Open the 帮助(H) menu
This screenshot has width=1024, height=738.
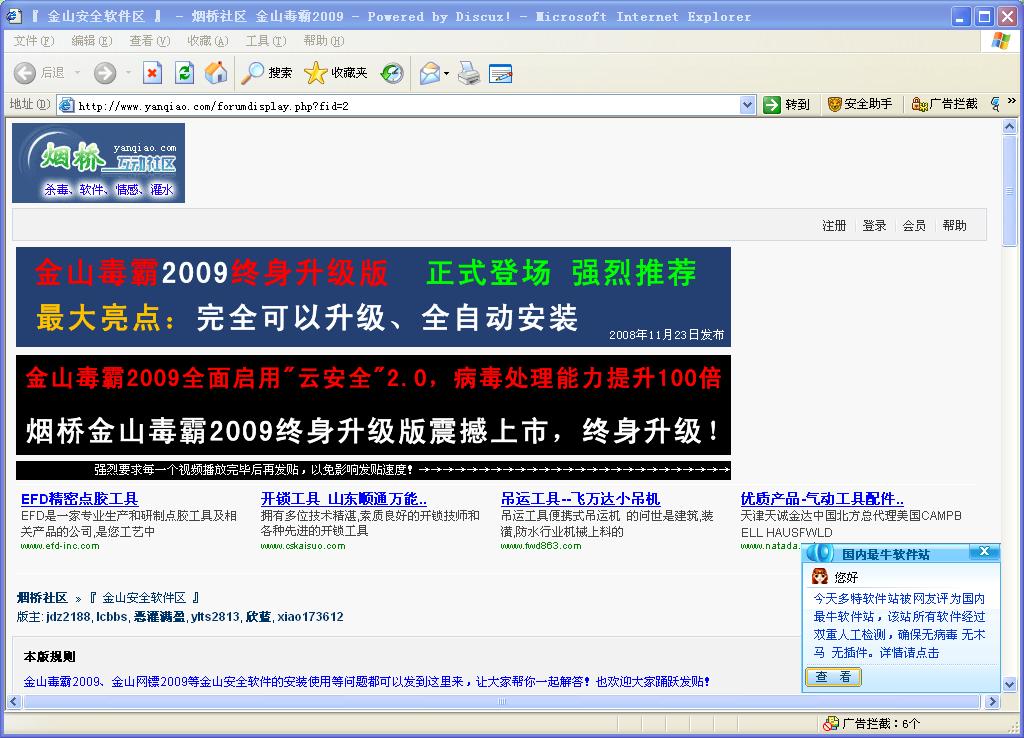[x=323, y=40]
